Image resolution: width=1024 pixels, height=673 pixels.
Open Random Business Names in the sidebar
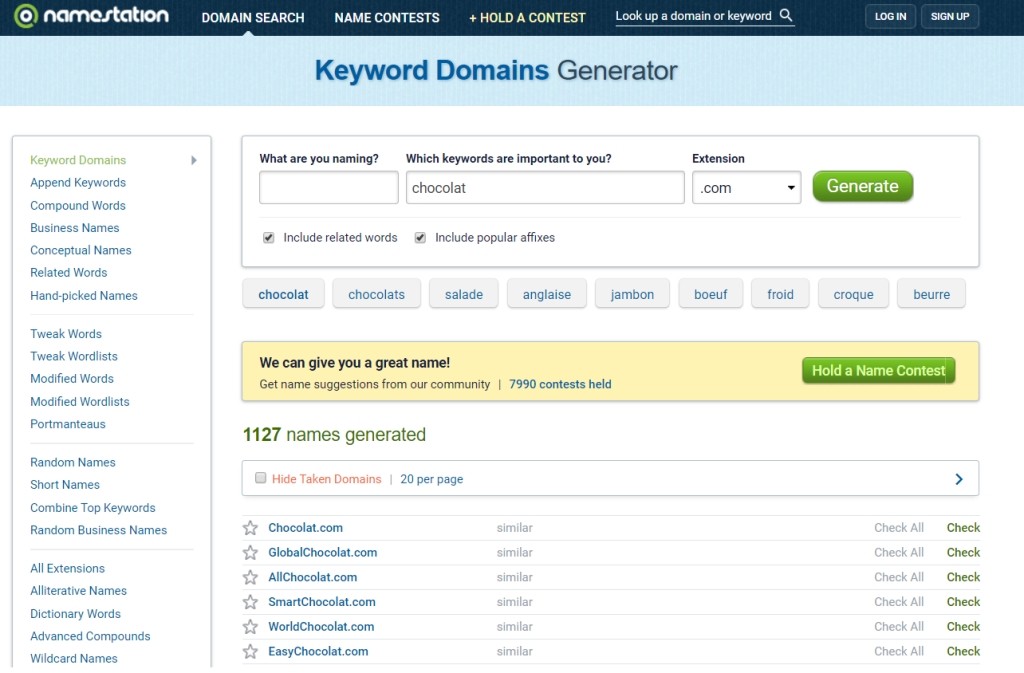[99, 530]
